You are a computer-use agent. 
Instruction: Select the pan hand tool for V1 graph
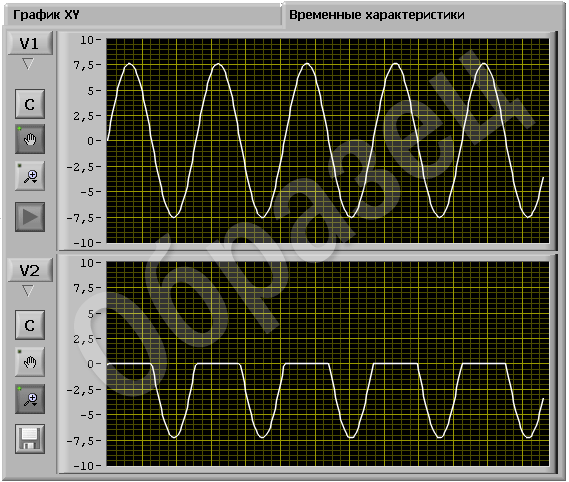[x=30, y=139]
